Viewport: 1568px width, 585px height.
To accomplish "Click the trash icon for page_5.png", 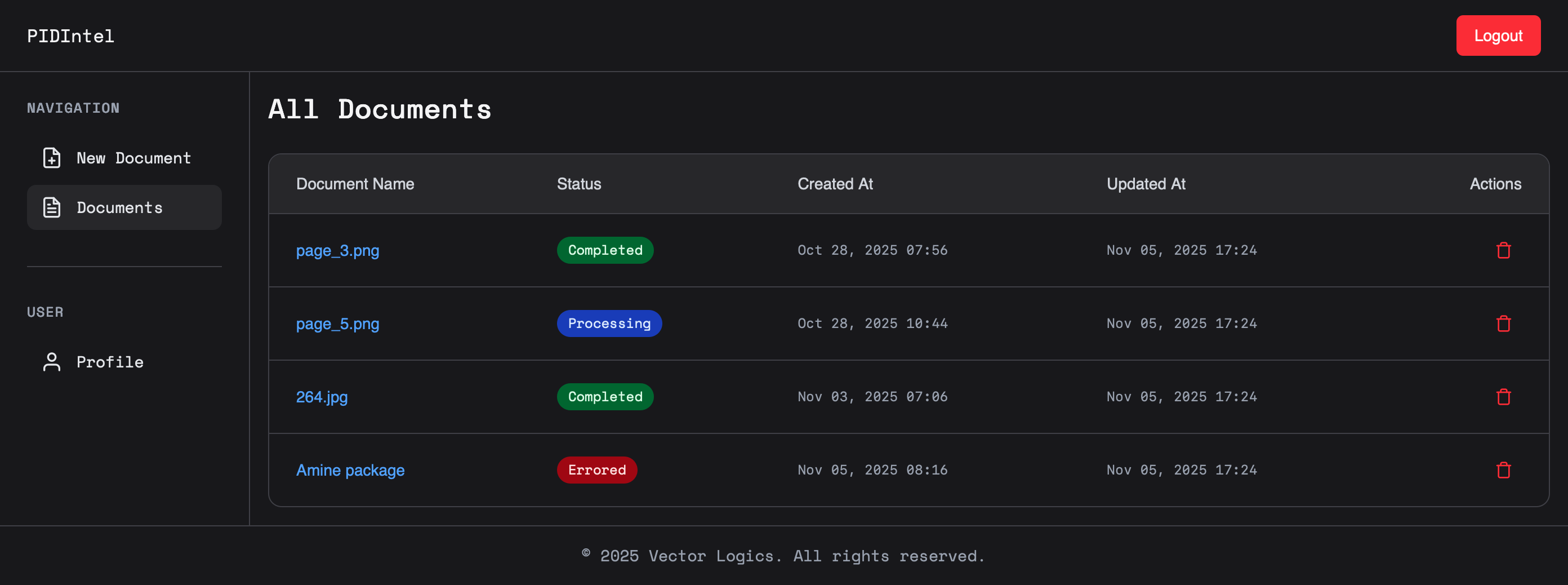I will coord(1503,323).
